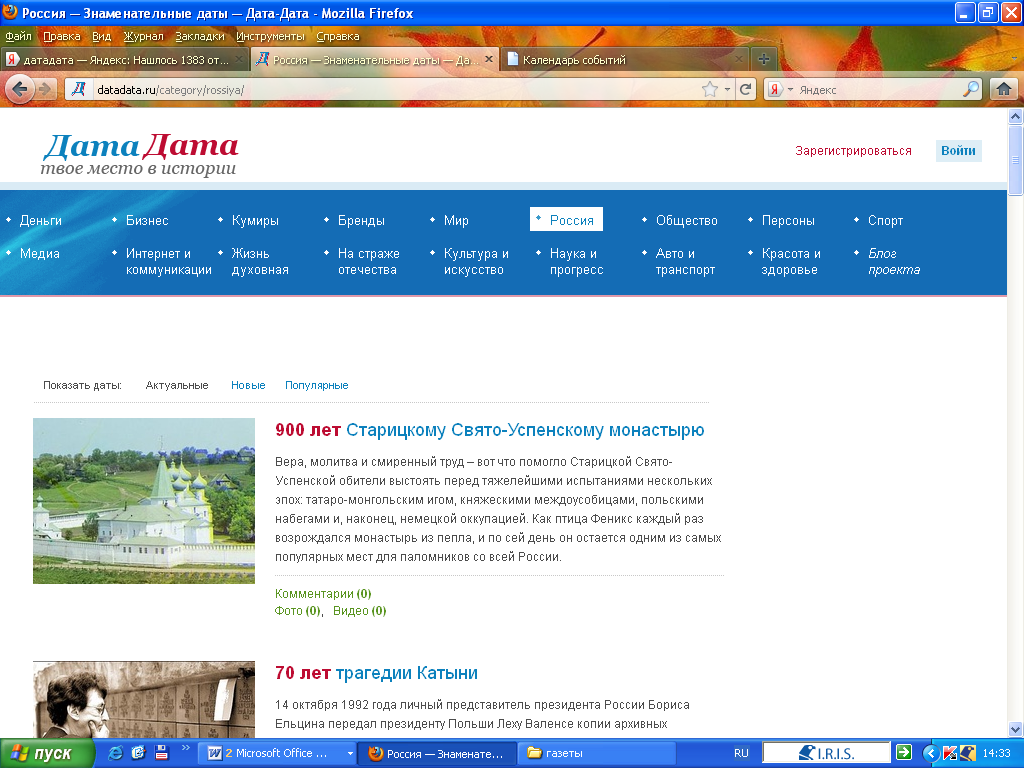
Task: Open the Firefox home page icon
Action: tap(1004, 89)
